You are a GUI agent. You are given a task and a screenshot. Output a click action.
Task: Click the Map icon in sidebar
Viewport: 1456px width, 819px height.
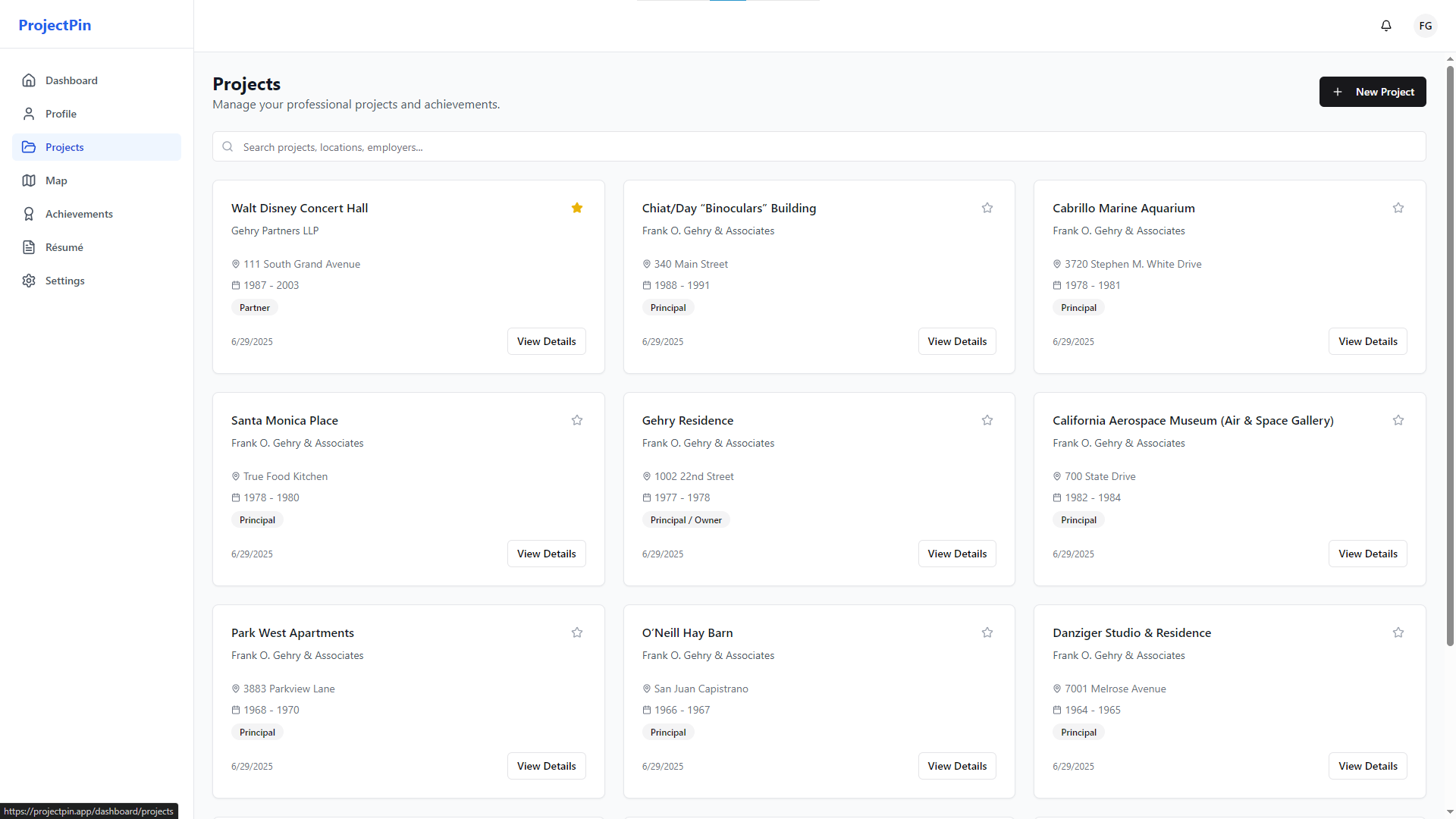point(29,180)
